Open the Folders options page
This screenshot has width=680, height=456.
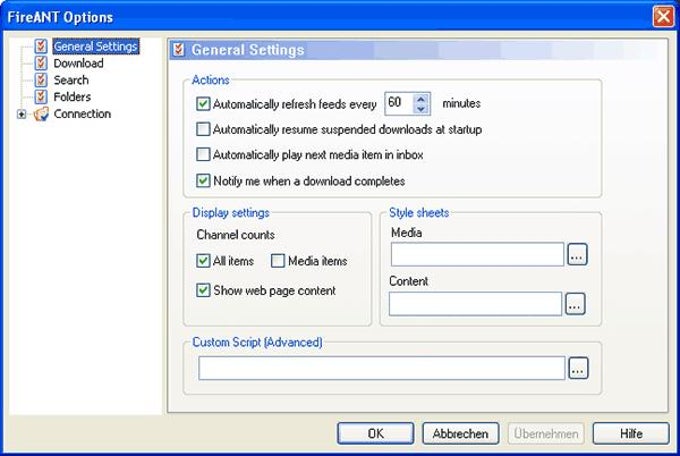click(72, 97)
